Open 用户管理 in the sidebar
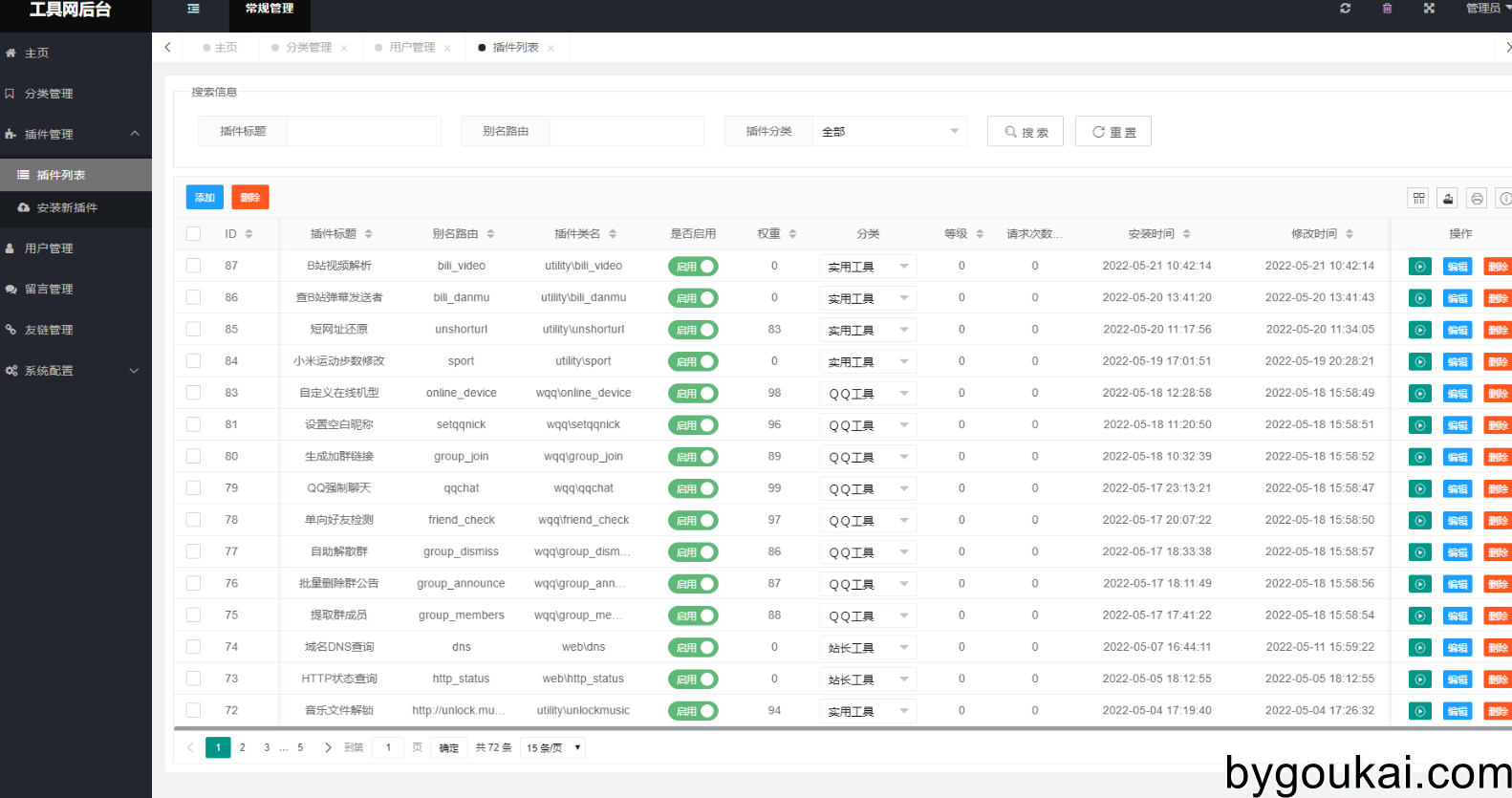Image resolution: width=1512 pixels, height=798 pixels. click(76, 248)
